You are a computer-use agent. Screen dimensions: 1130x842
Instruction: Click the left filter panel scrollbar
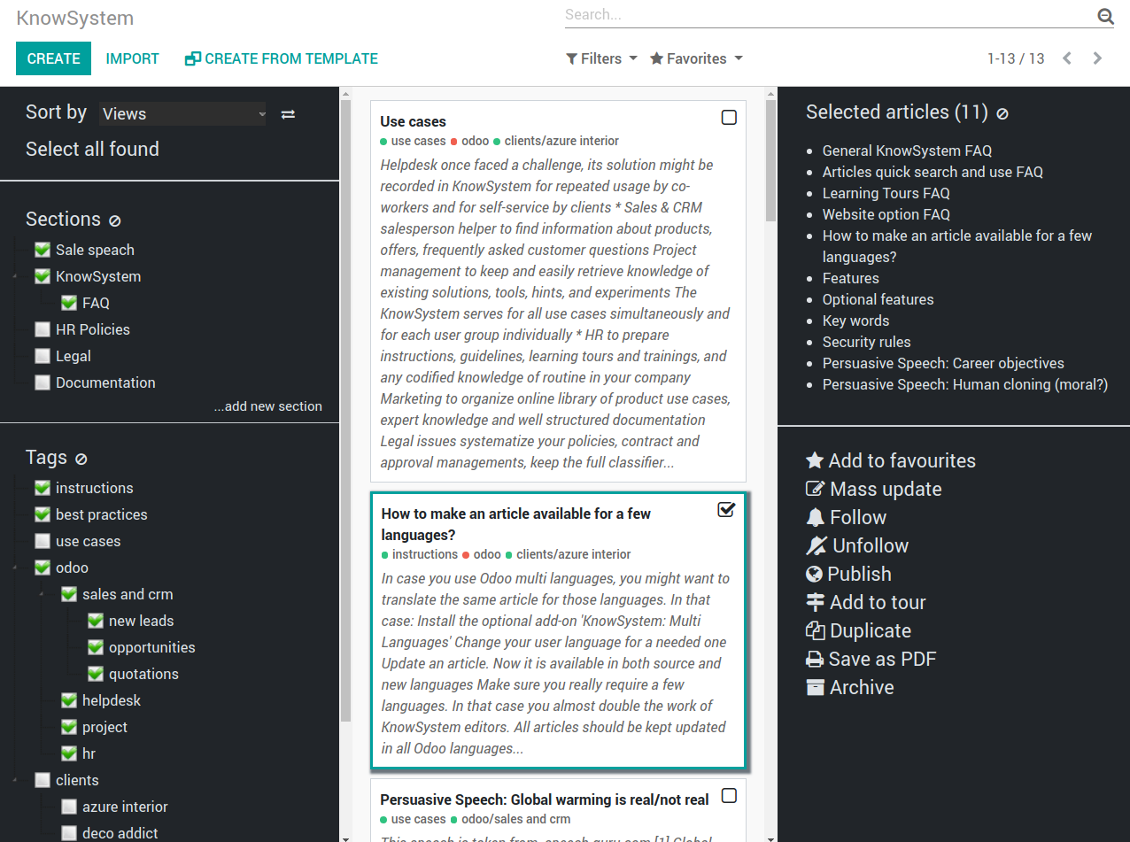tap(345, 409)
